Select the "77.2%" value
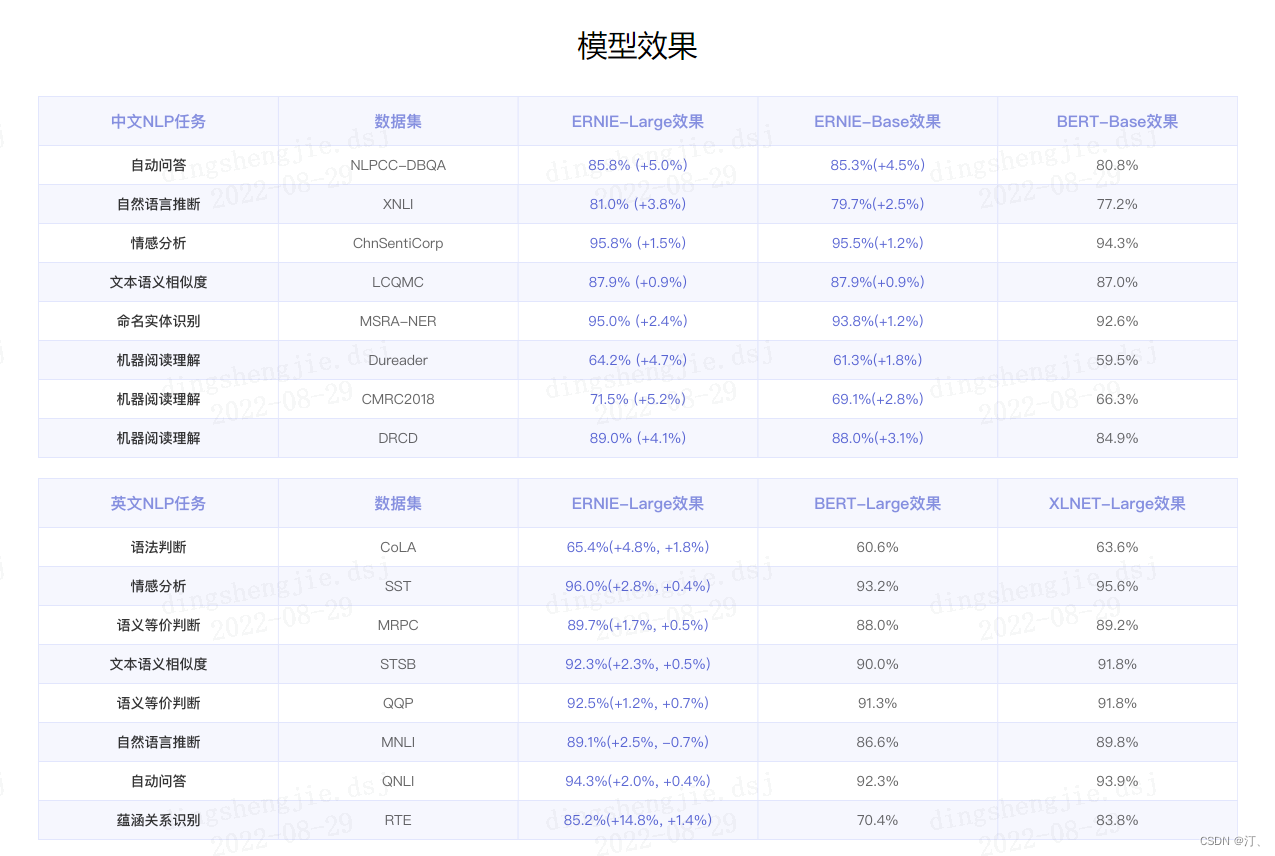The width and height of the screenshot is (1275, 856). coord(1117,204)
